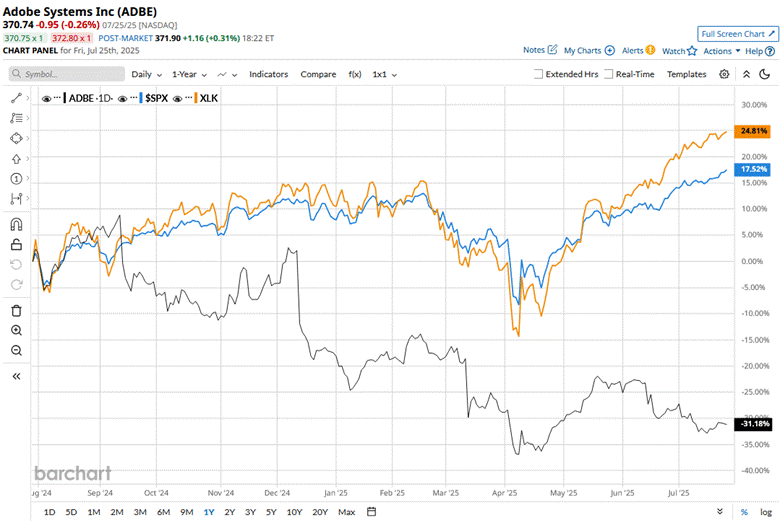
Task: Expand the trend line tool submenu arrow
Action: (28, 98)
